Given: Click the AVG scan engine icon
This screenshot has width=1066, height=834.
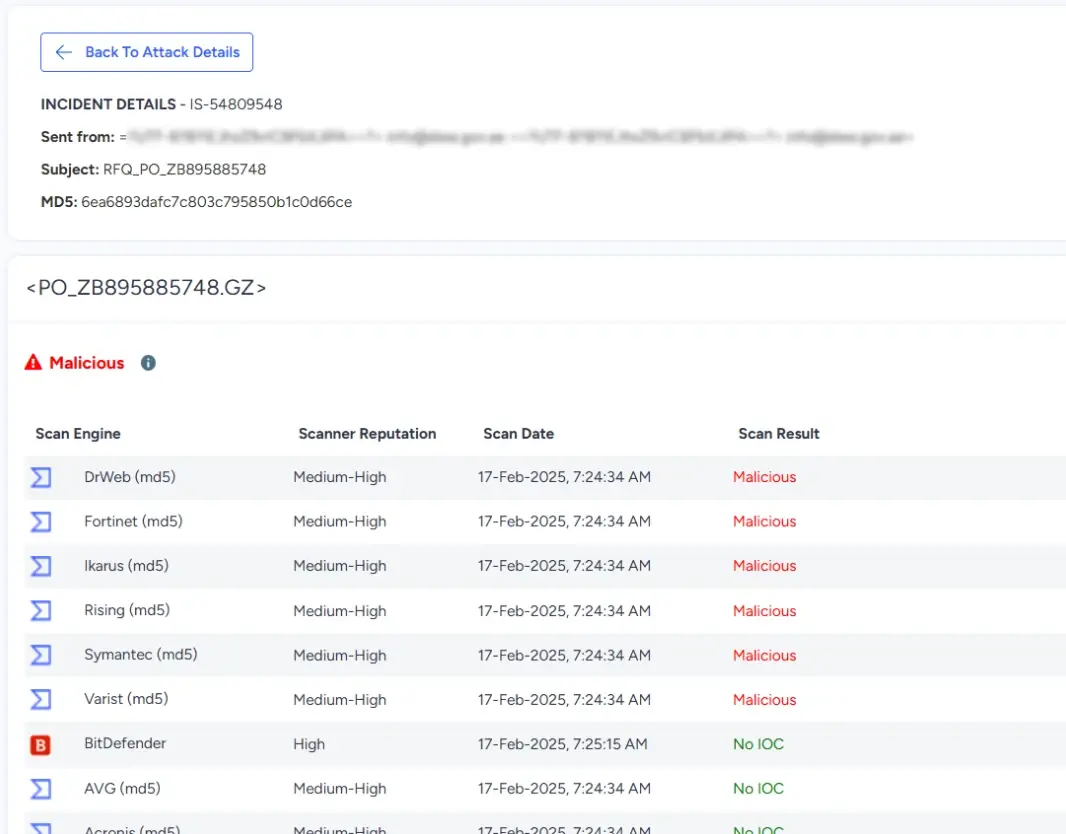Looking at the screenshot, I should pos(40,789).
